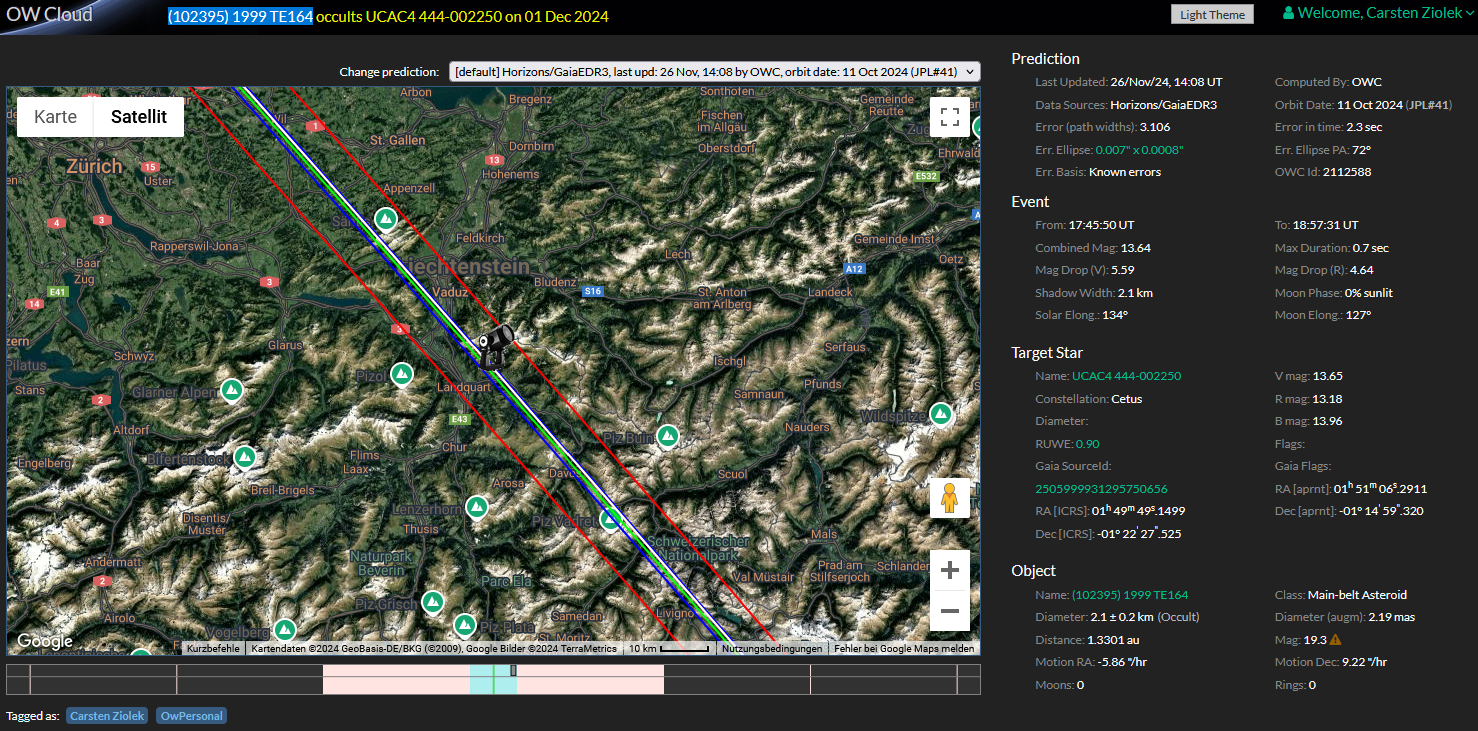
Task: Switch to the Light Theme
Action: point(1212,14)
